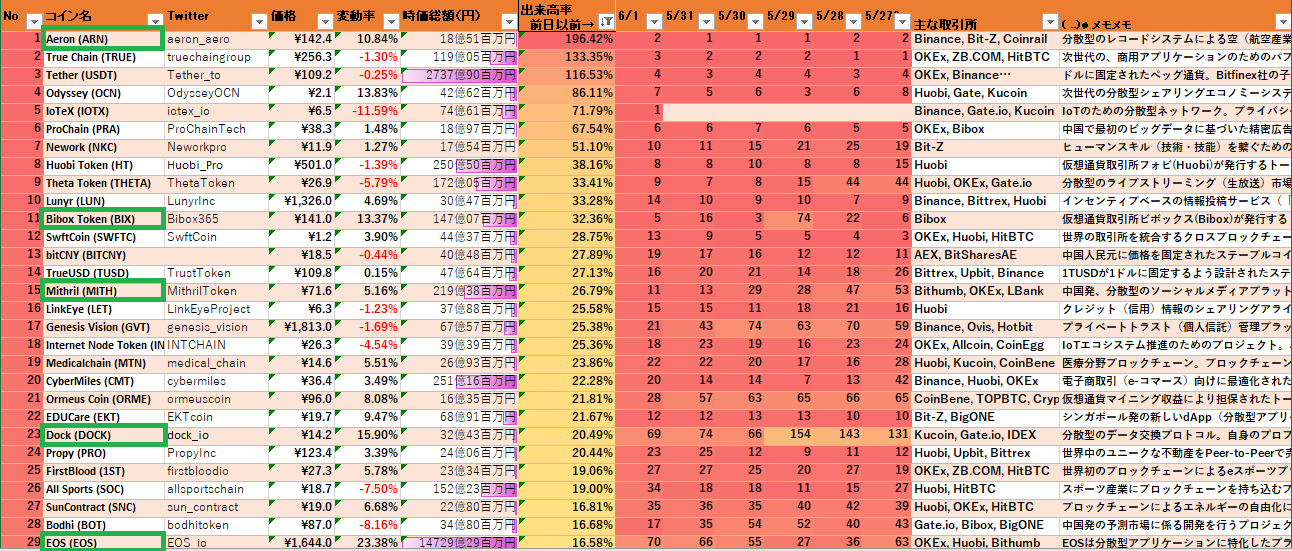Open the 価格 column filter dropdown
The height and width of the screenshot is (551, 1292).
pyautogui.click(x=324, y=21)
